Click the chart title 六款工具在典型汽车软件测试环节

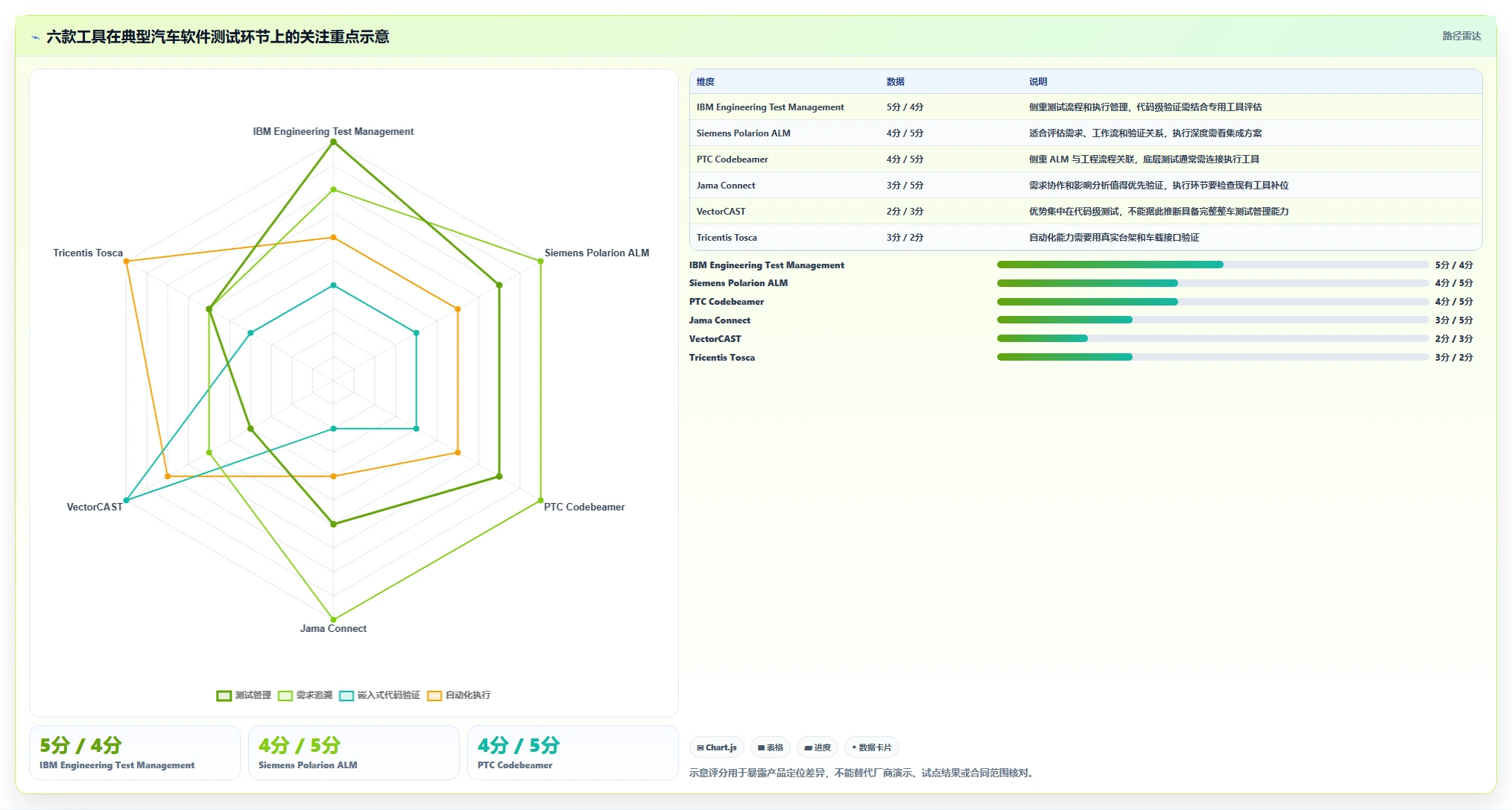(218, 37)
